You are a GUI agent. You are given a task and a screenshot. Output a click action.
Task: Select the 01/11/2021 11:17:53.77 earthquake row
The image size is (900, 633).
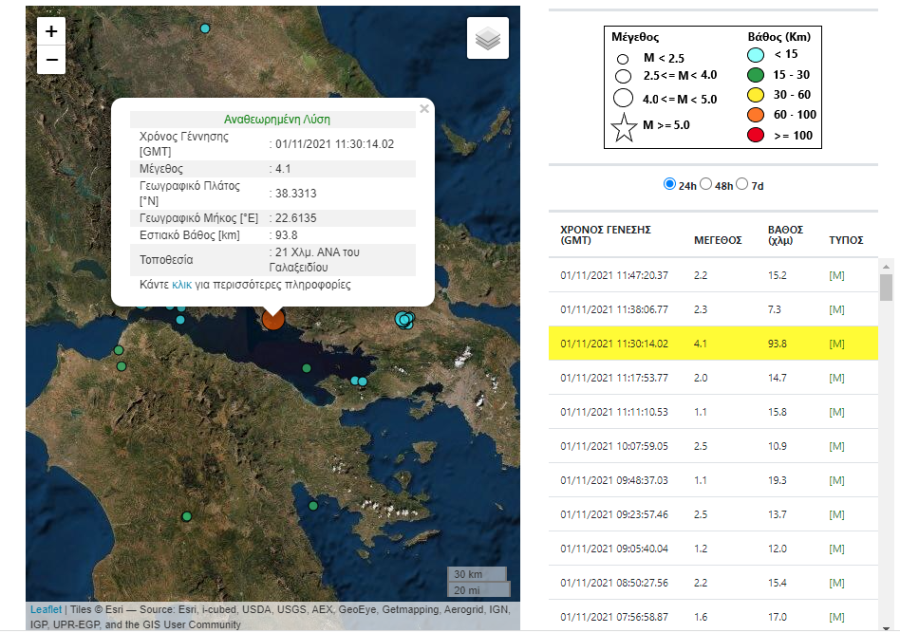click(713, 378)
